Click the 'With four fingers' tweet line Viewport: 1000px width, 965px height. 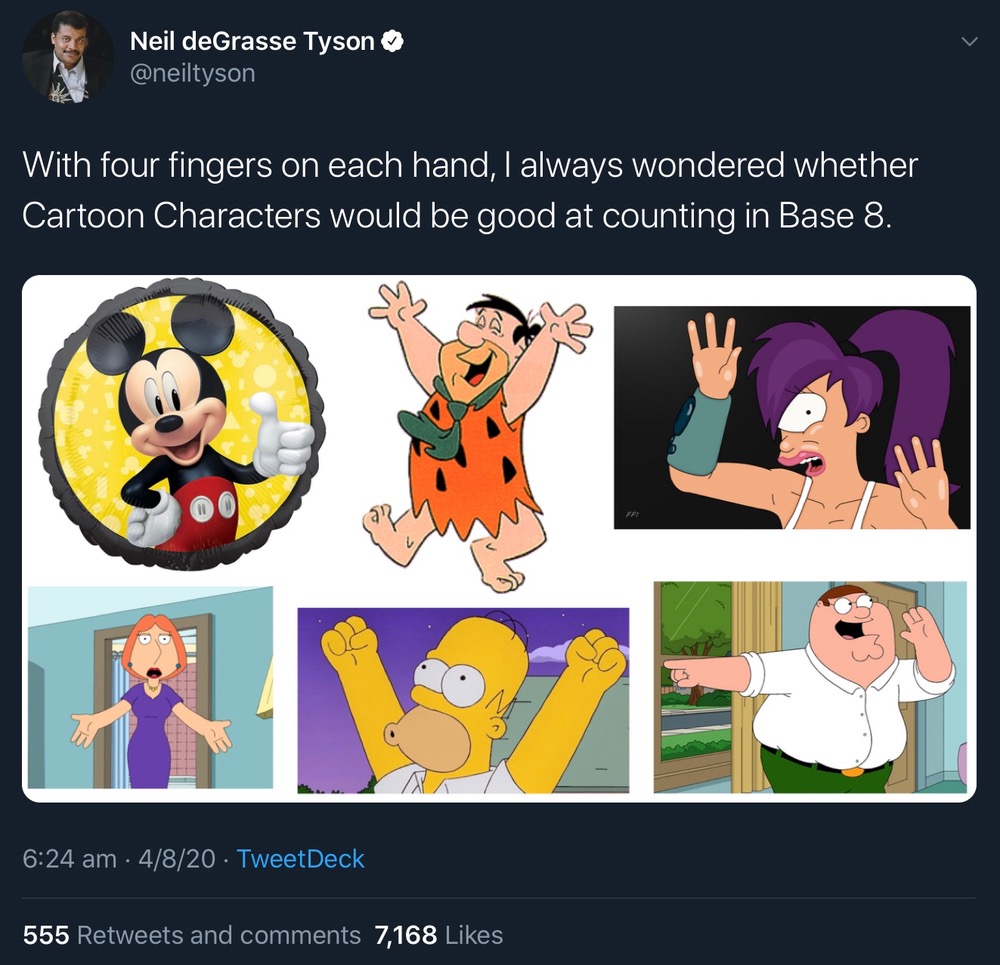[469, 165]
